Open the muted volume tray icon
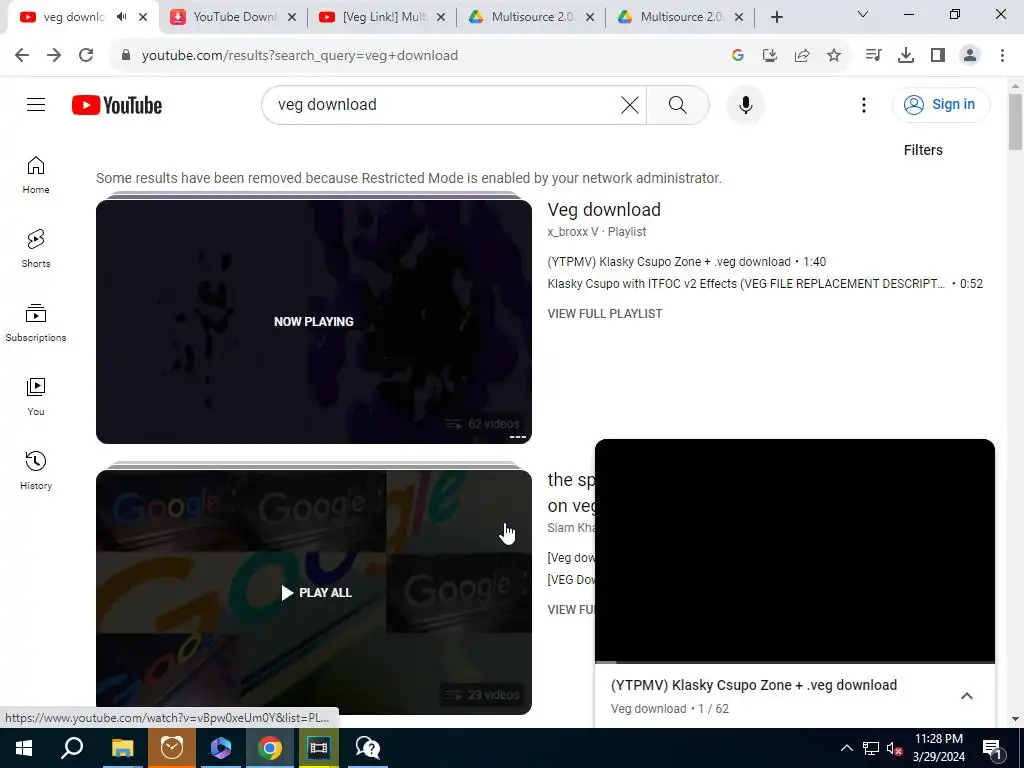Screen dimensions: 1024x768 [894, 748]
